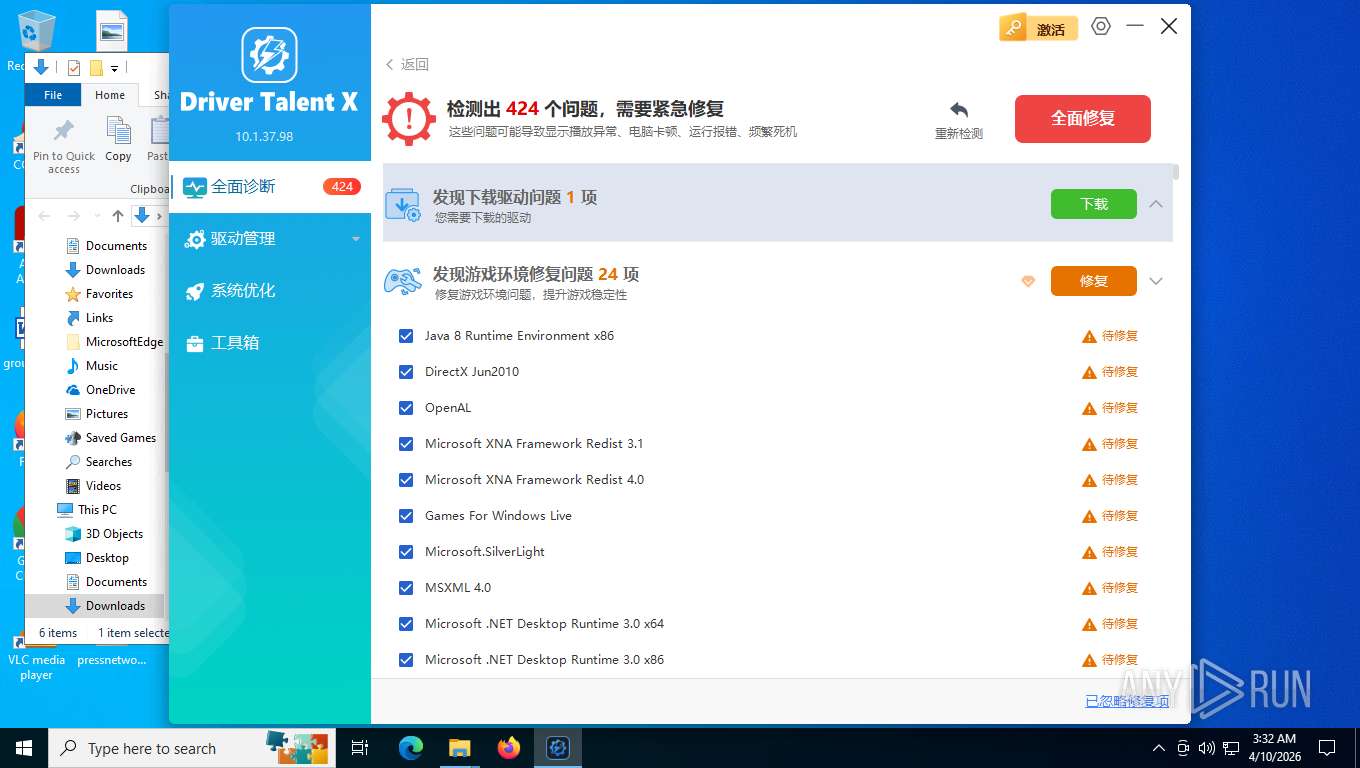This screenshot has height=768, width=1360.
Task: Open the 全面诊断 tab
Action: [x=270, y=187]
